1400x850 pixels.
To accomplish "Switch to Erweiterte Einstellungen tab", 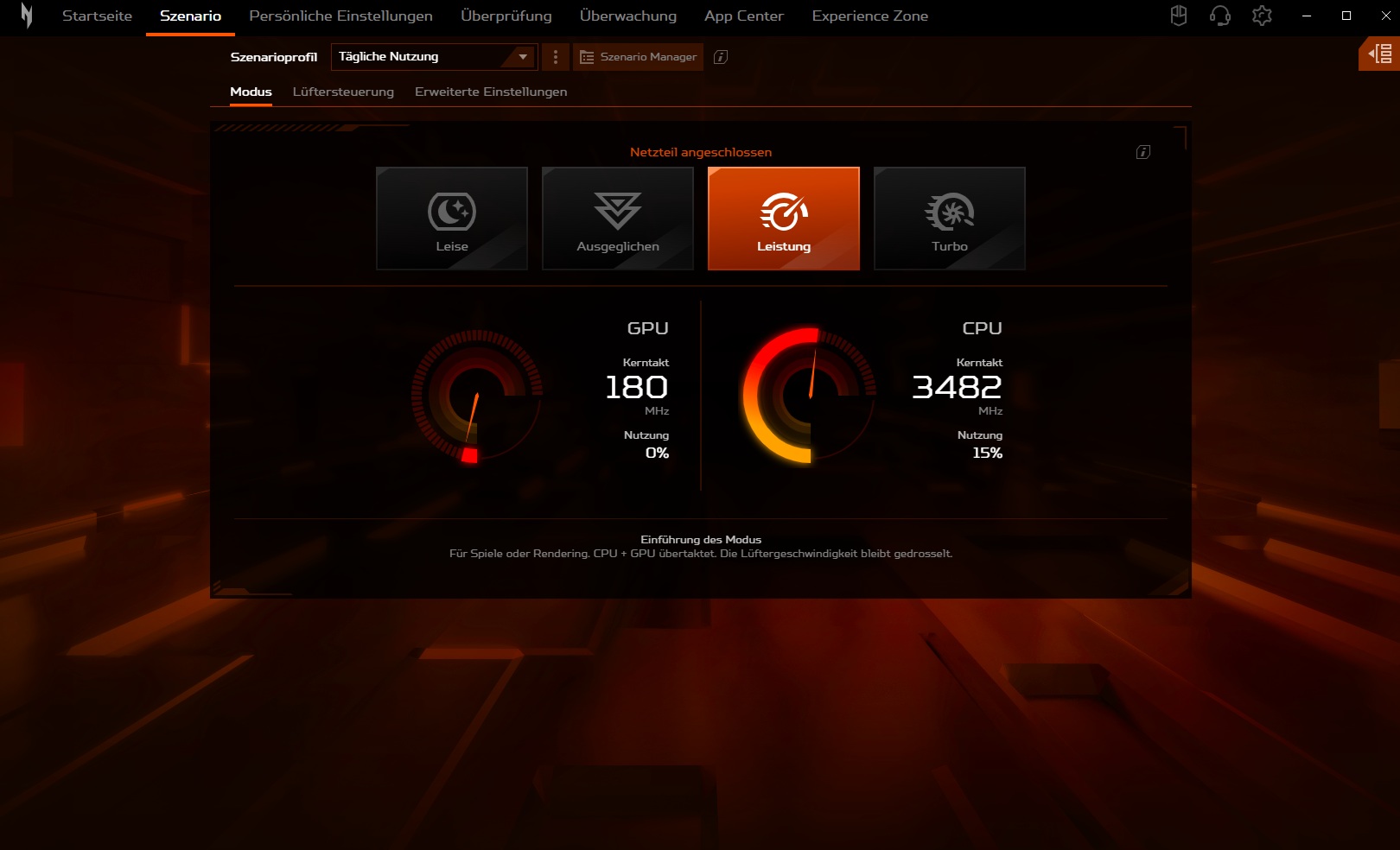I will (x=491, y=92).
